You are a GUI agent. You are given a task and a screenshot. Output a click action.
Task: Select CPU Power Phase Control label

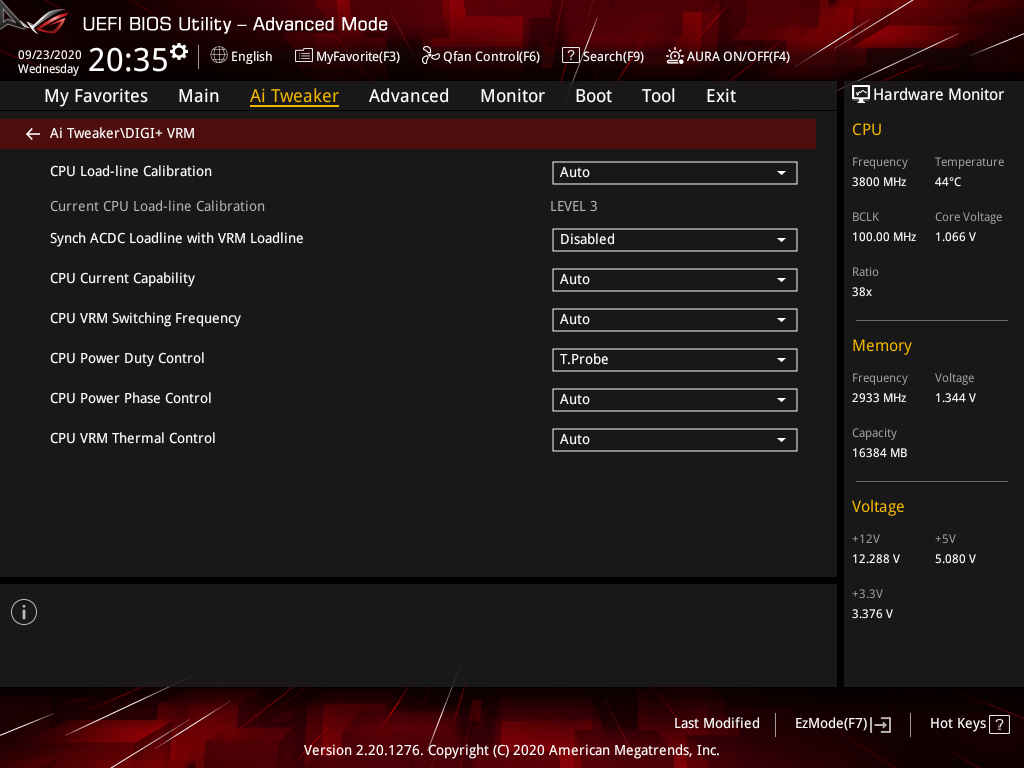131,398
